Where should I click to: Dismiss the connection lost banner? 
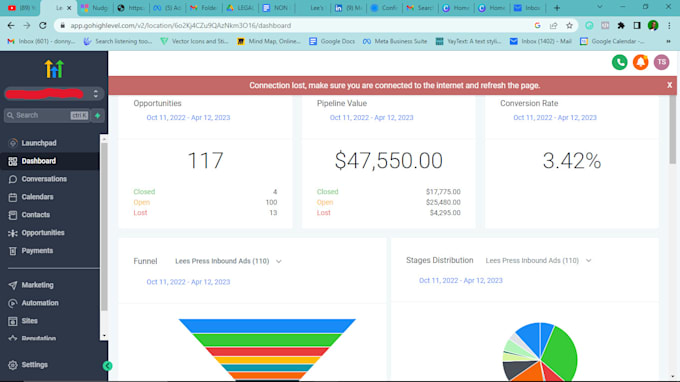[x=670, y=85]
